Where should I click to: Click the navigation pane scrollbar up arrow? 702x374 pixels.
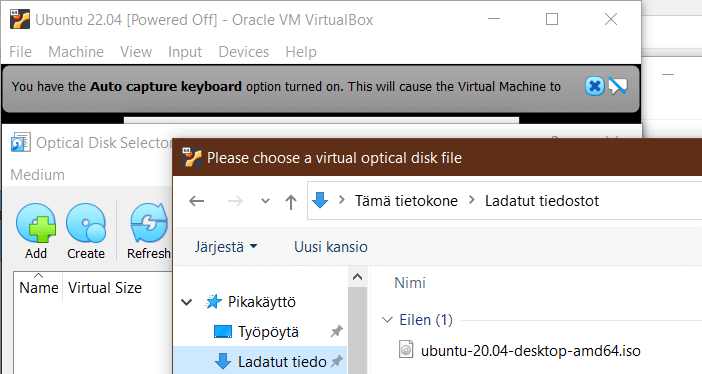[357, 277]
